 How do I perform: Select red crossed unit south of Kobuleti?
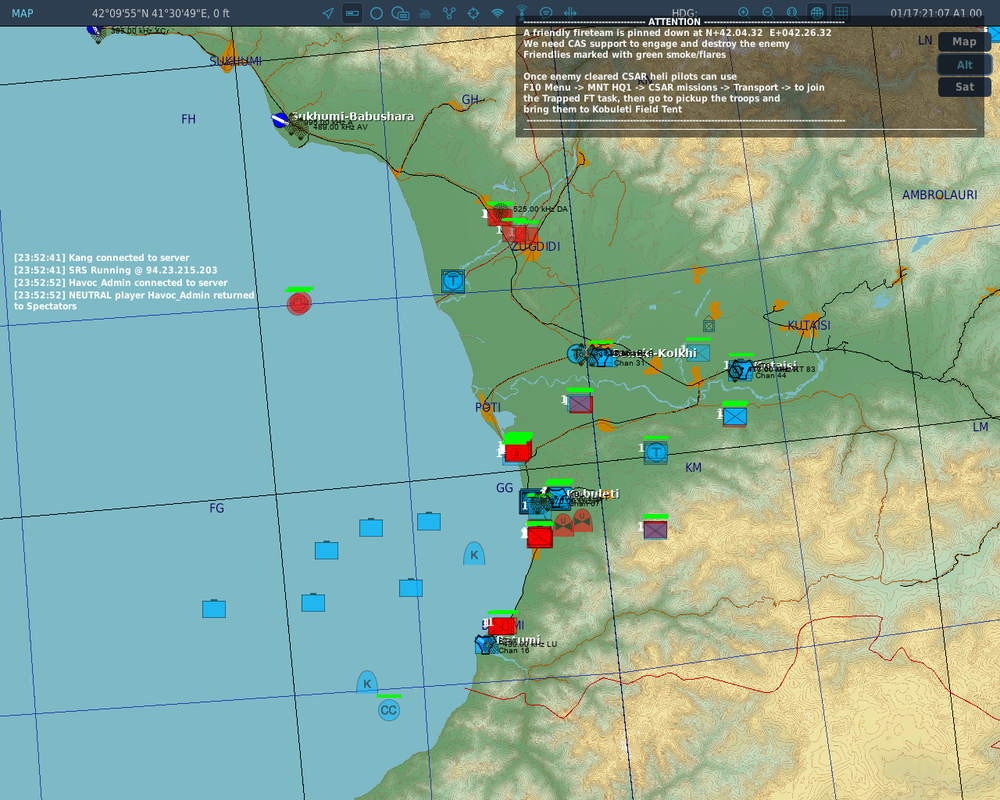[x=540, y=537]
